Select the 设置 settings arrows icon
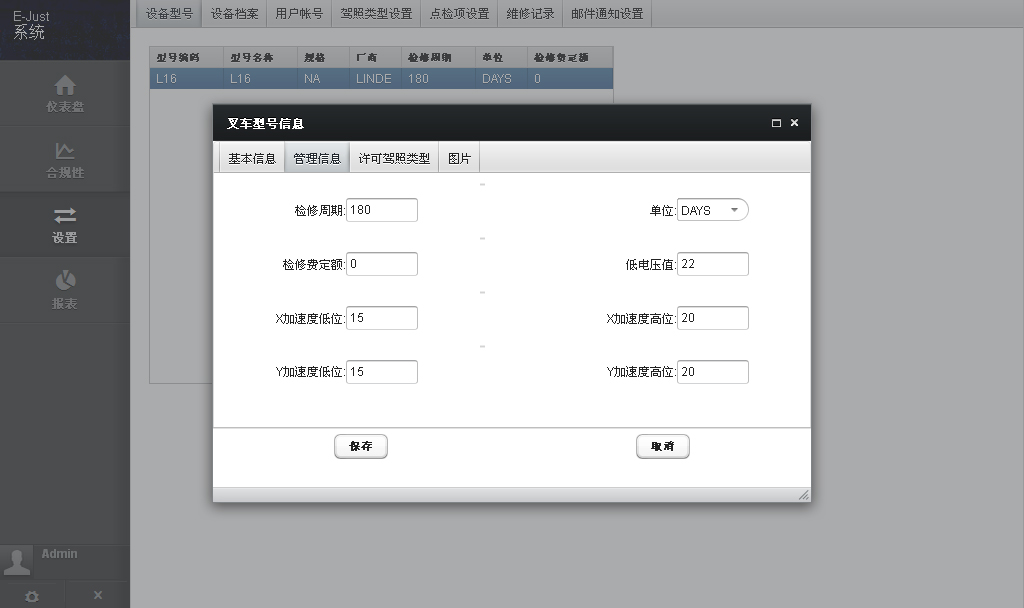 [65, 216]
